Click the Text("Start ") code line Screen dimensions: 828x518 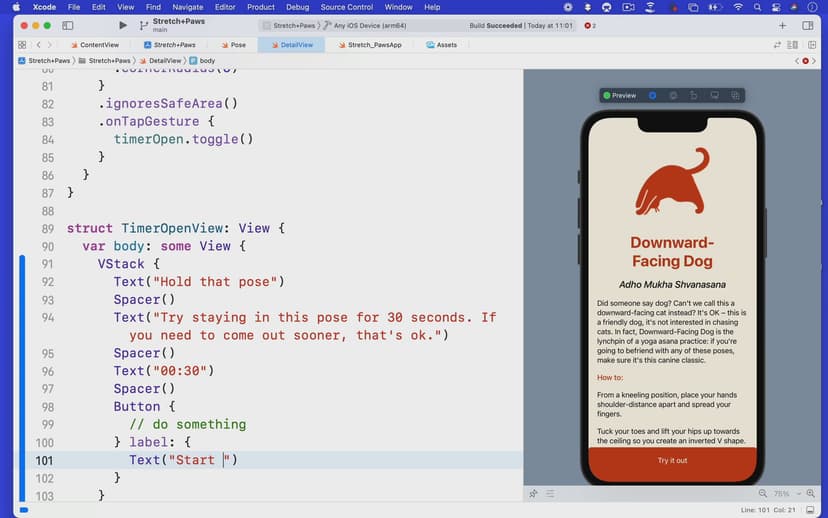coord(183,460)
